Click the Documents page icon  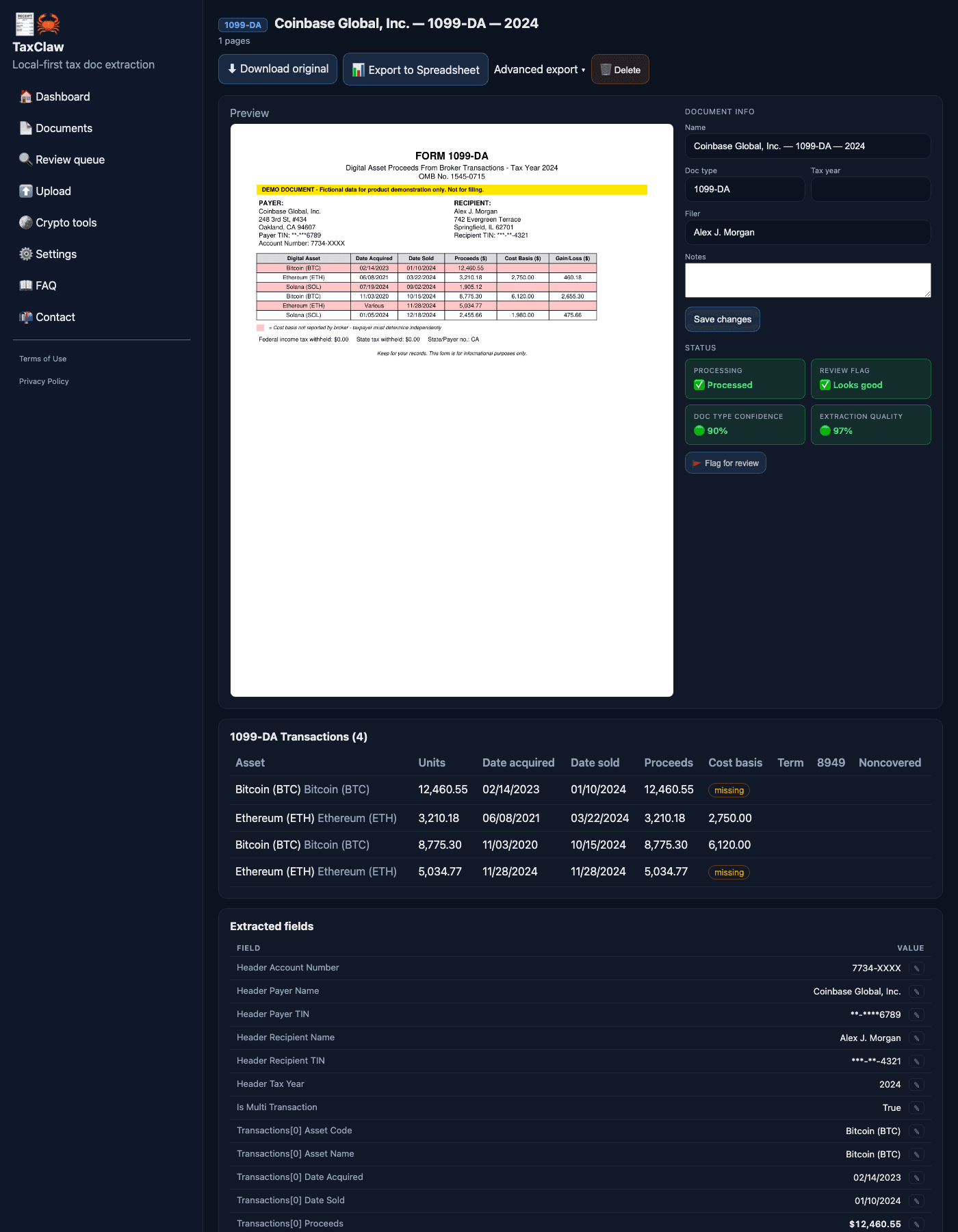[26, 128]
